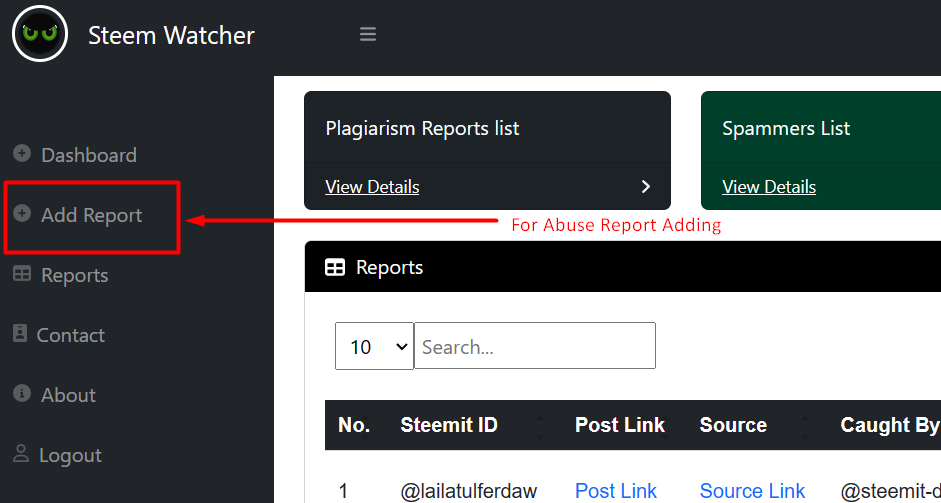Focus the Search input field

click(x=535, y=346)
